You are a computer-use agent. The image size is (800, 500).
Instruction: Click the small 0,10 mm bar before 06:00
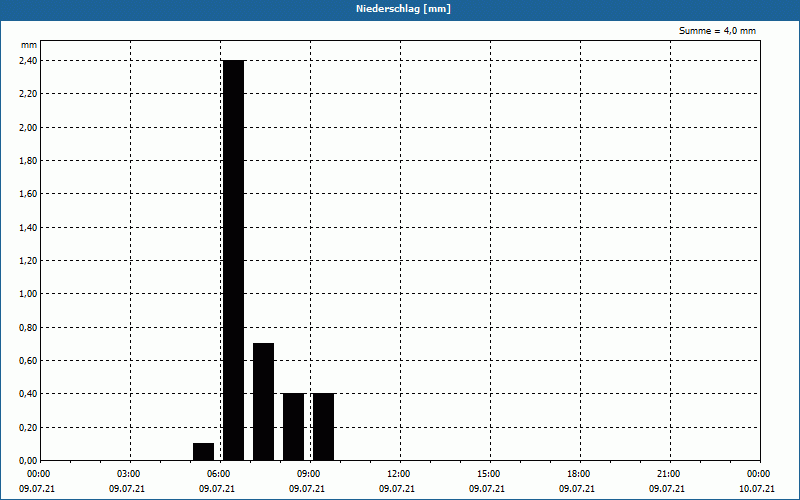(x=204, y=452)
